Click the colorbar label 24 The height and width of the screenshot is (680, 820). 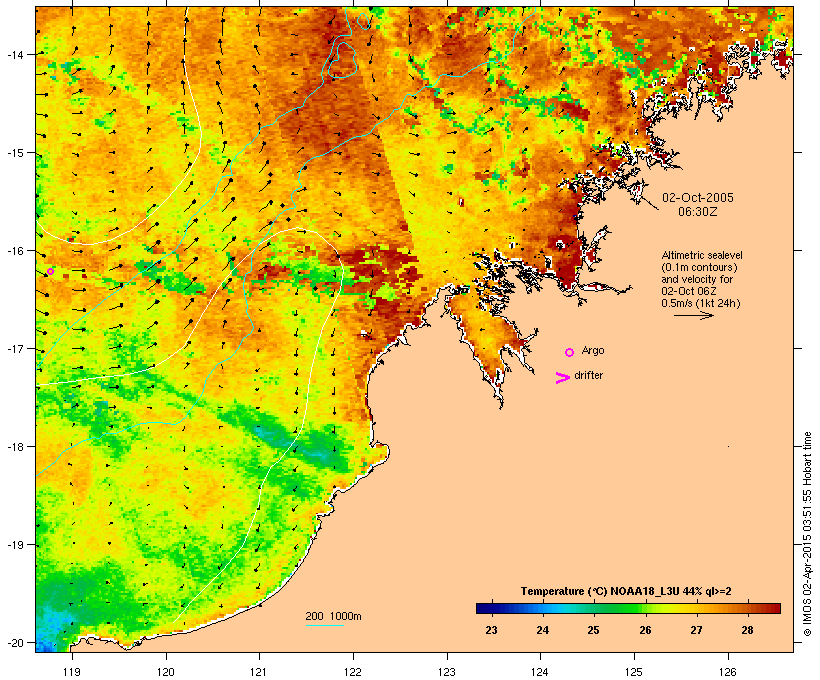coord(542,630)
